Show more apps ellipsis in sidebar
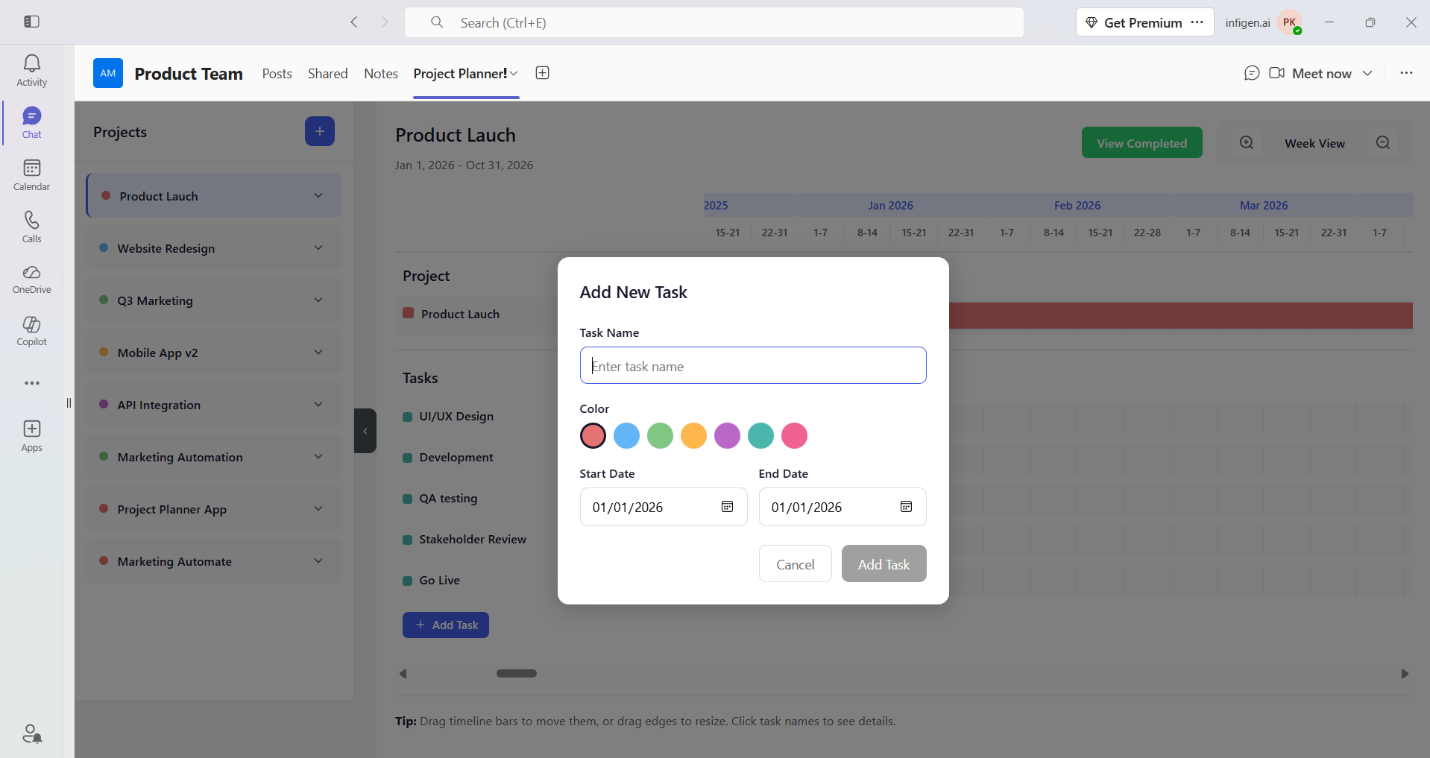Image resolution: width=1430 pixels, height=758 pixels. pyautogui.click(x=32, y=383)
